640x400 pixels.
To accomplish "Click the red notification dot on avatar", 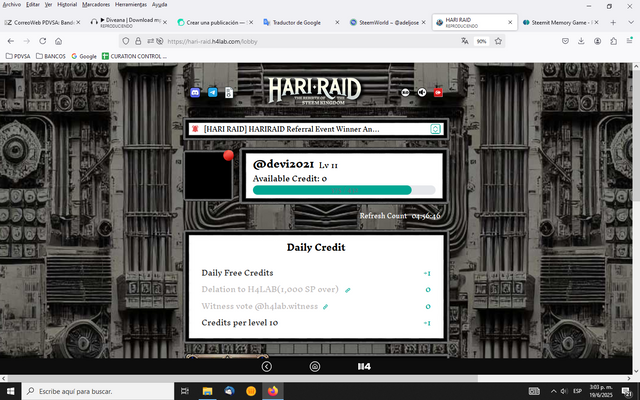I will (229, 155).
